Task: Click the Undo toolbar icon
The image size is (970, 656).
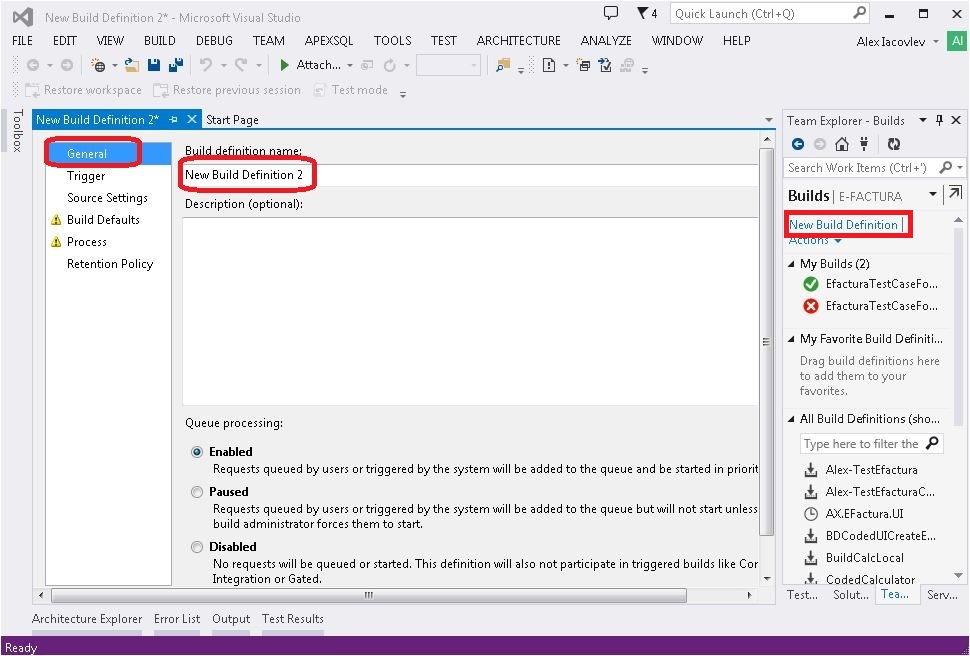Action: click(206, 65)
